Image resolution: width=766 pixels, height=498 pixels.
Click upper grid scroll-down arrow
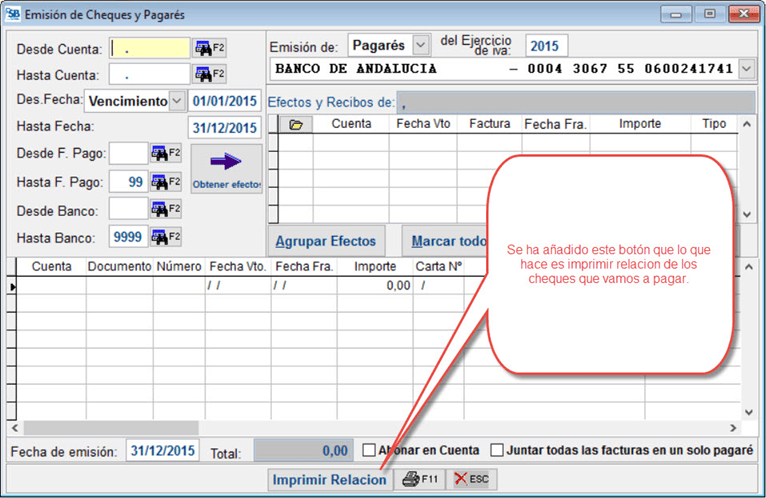click(x=746, y=214)
